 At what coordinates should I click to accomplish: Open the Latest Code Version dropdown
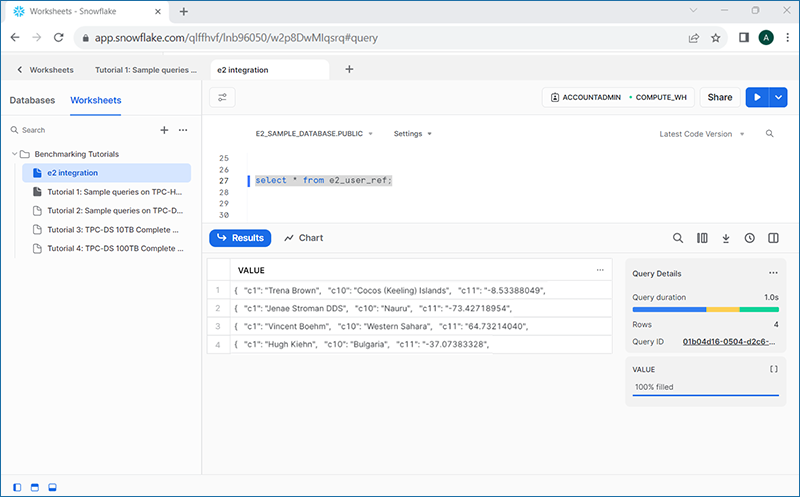point(702,134)
